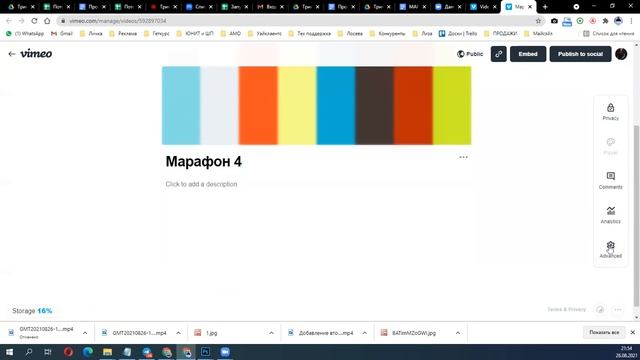Click the browser Back arrow
Viewport: 640px width, 360px height.
(x=9, y=21)
